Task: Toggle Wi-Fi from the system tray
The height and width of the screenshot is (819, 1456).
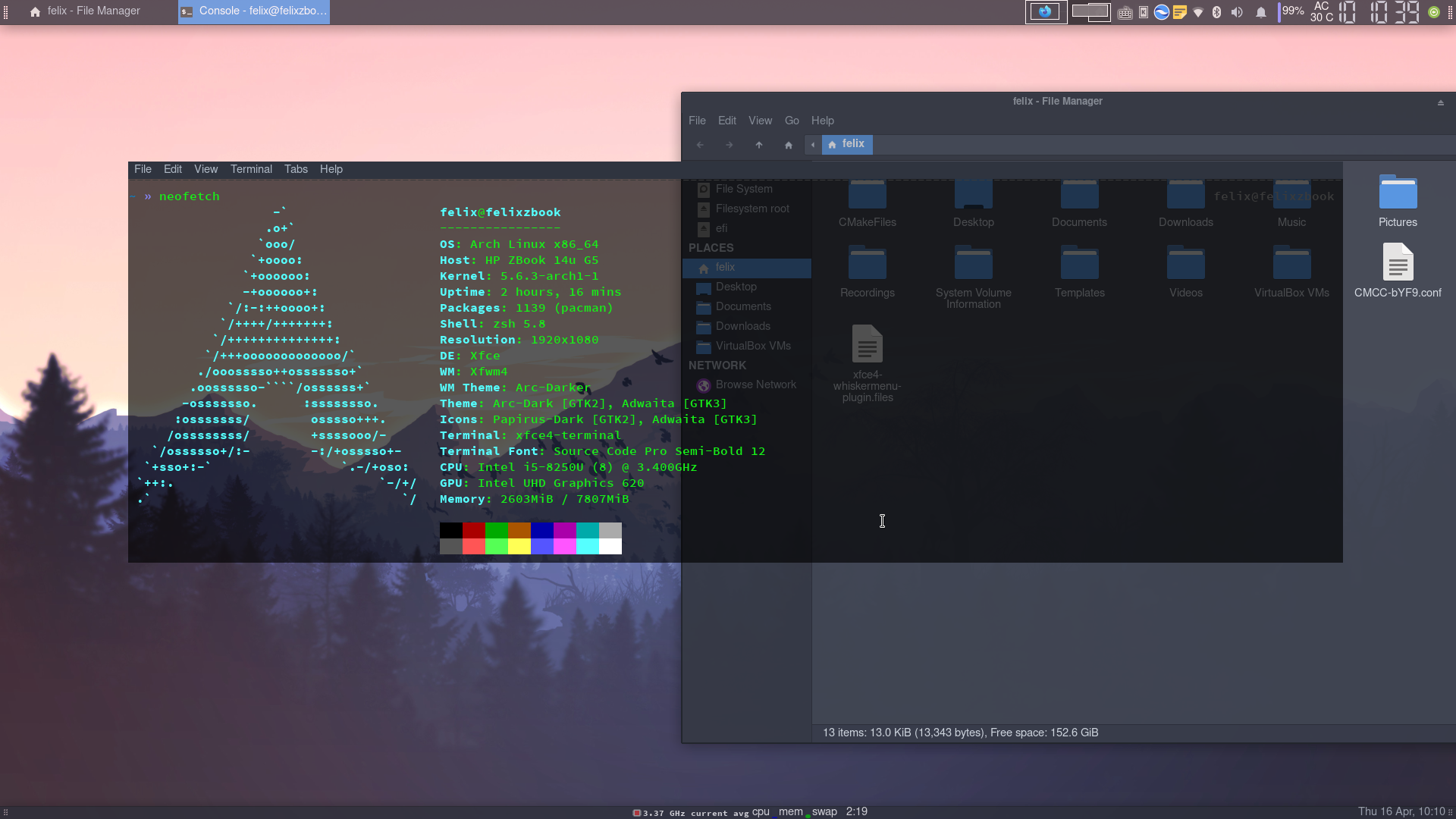Action: click(x=1198, y=12)
